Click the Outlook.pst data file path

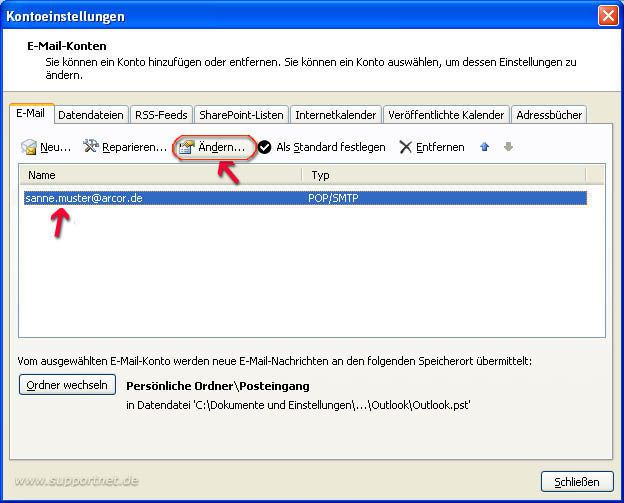298,405
